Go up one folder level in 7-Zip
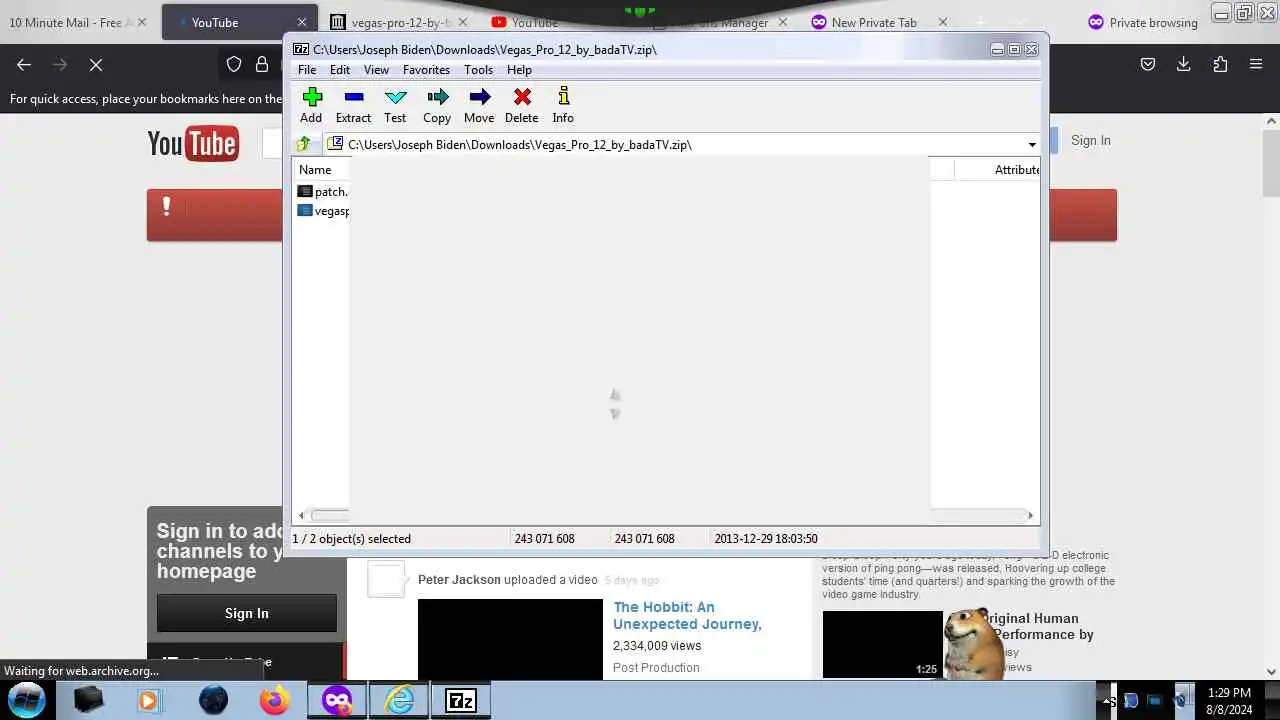1280x720 pixels. [304, 144]
